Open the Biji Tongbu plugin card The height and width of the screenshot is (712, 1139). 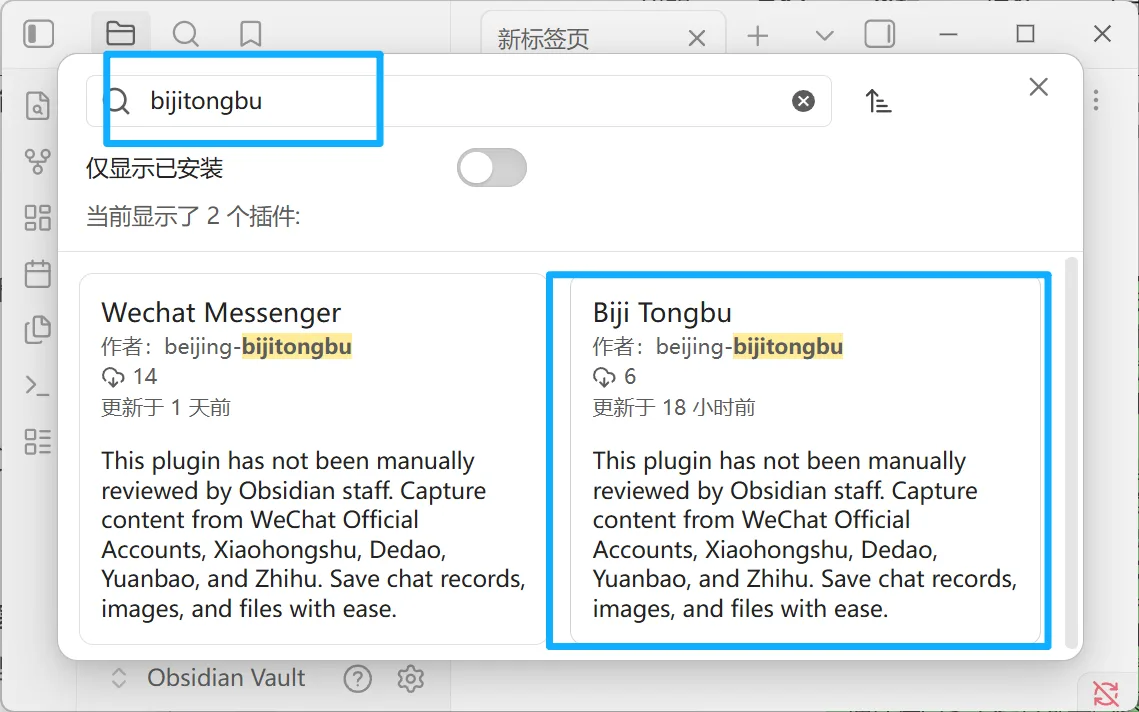point(806,458)
